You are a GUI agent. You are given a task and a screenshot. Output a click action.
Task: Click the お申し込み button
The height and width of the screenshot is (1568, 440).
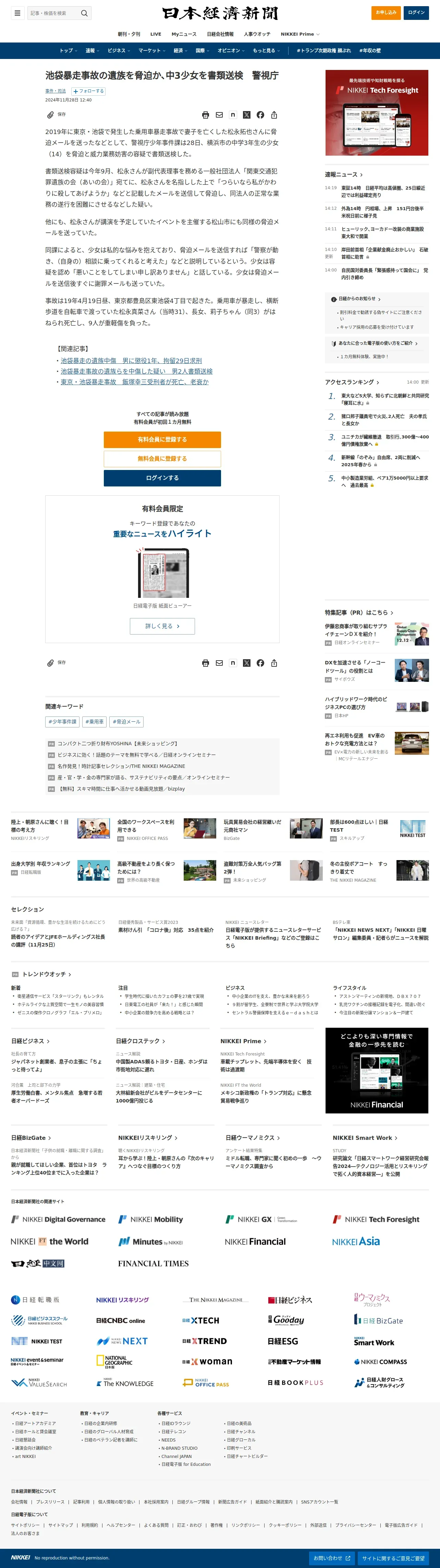pyautogui.click(x=386, y=13)
